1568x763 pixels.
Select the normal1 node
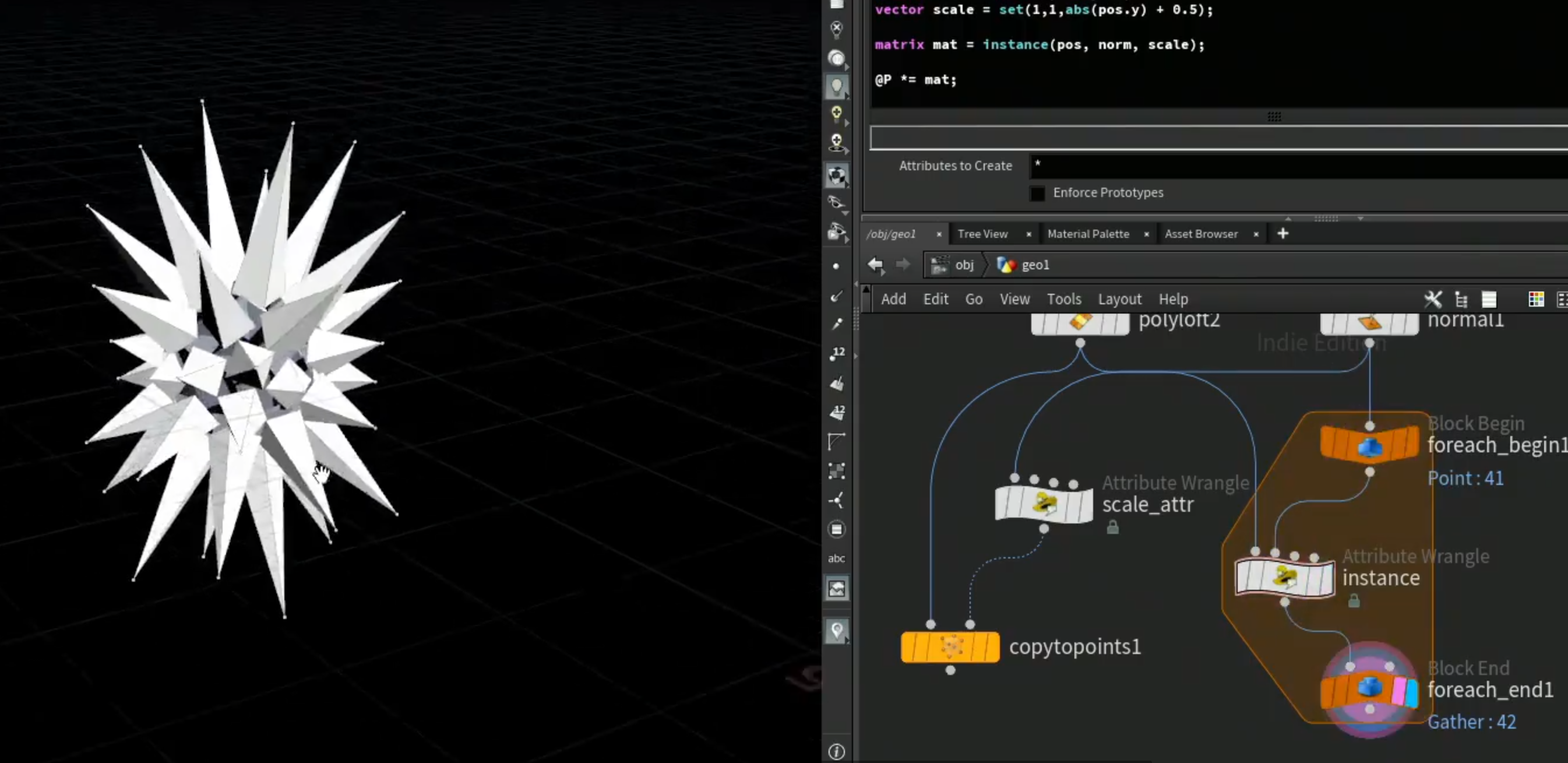[x=1369, y=323]
